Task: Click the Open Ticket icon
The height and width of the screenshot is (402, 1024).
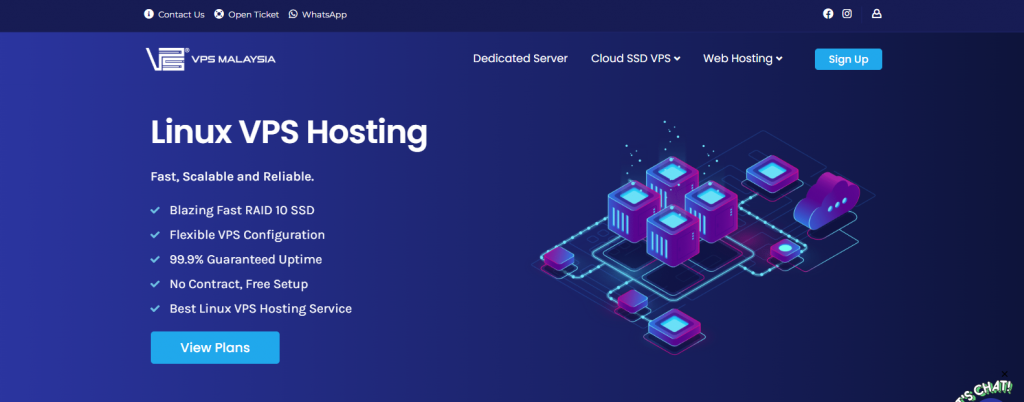Action: tap(219, 14)
